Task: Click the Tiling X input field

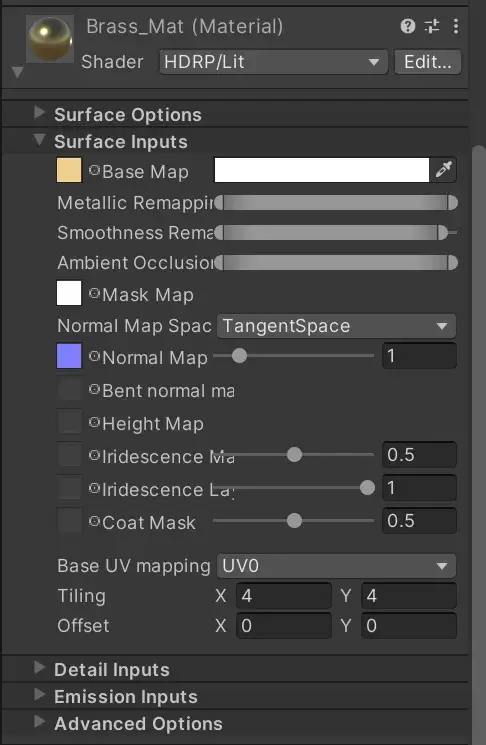Action: click(284, 596)
